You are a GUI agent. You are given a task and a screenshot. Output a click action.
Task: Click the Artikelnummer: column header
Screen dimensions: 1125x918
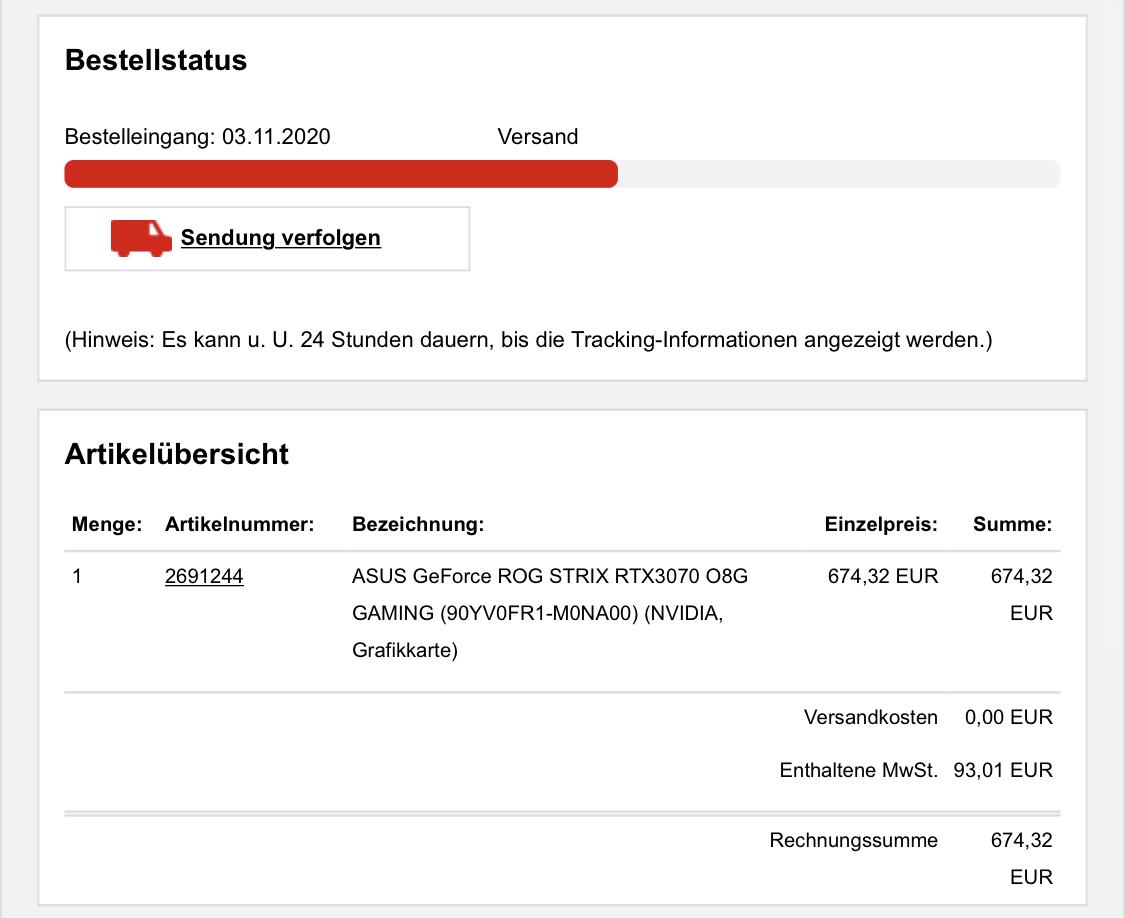(x=240, y=524)
